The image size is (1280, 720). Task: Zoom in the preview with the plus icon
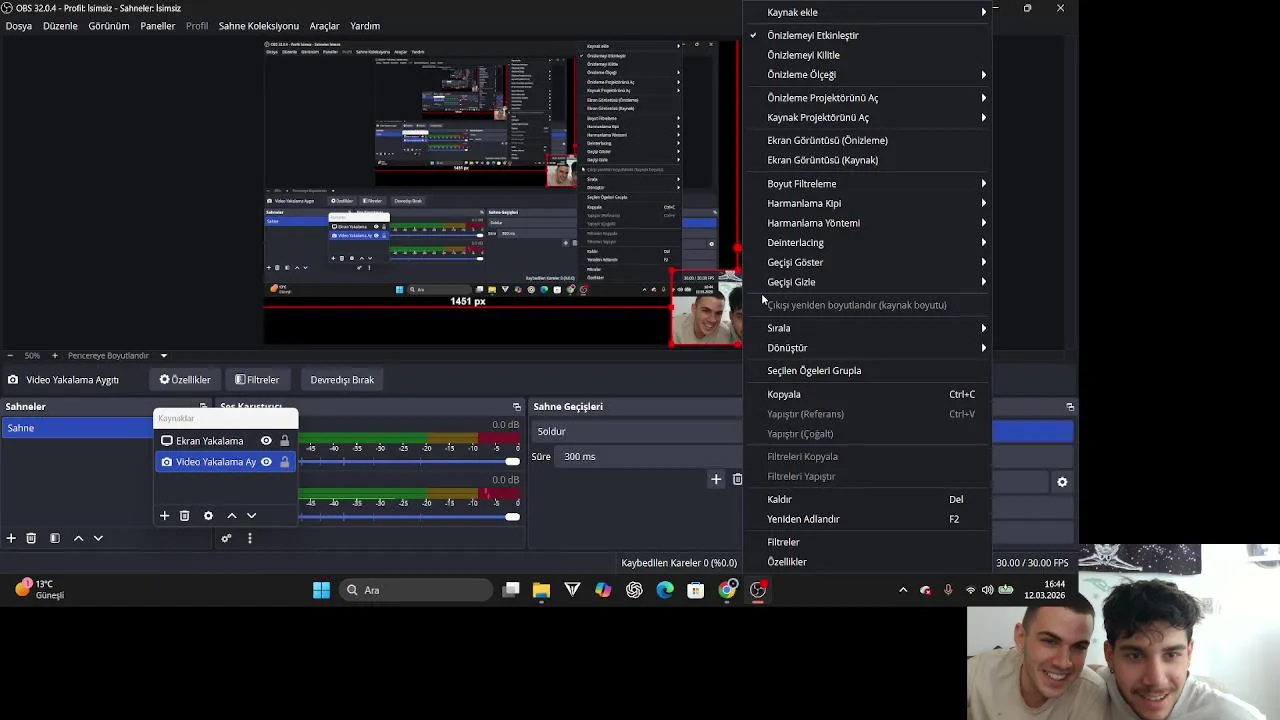[x=55, y=355]
